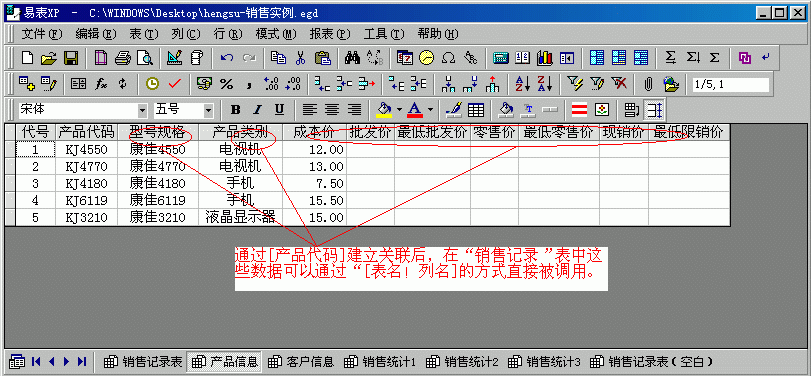
Task: Open the 报表(P) menu
Action: click(x=330, y=34)
